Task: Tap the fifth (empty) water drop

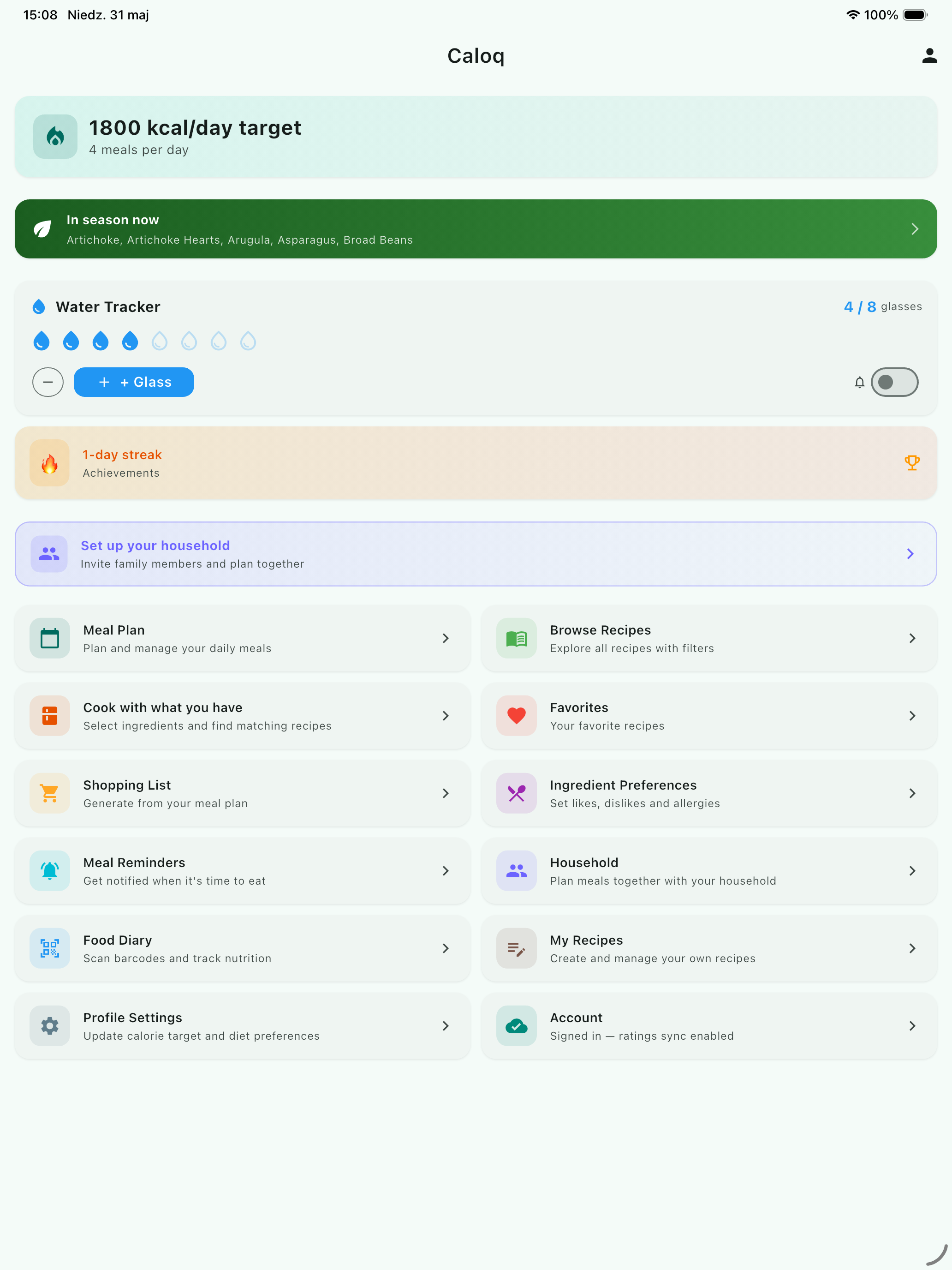Action: pos(160,341)
